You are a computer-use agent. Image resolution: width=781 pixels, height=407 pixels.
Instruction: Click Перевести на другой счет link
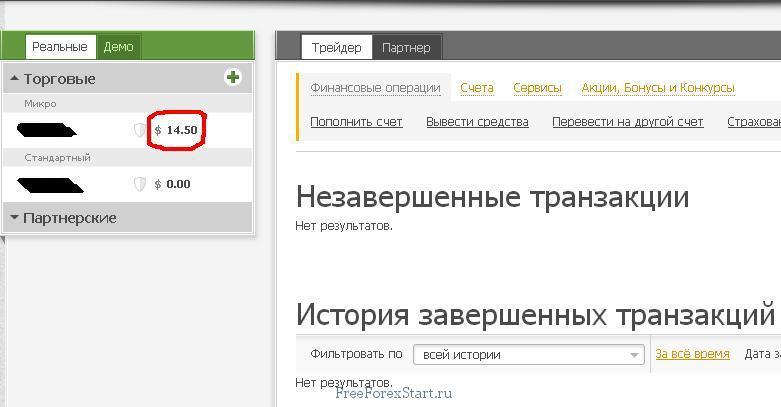coord(628,121)
